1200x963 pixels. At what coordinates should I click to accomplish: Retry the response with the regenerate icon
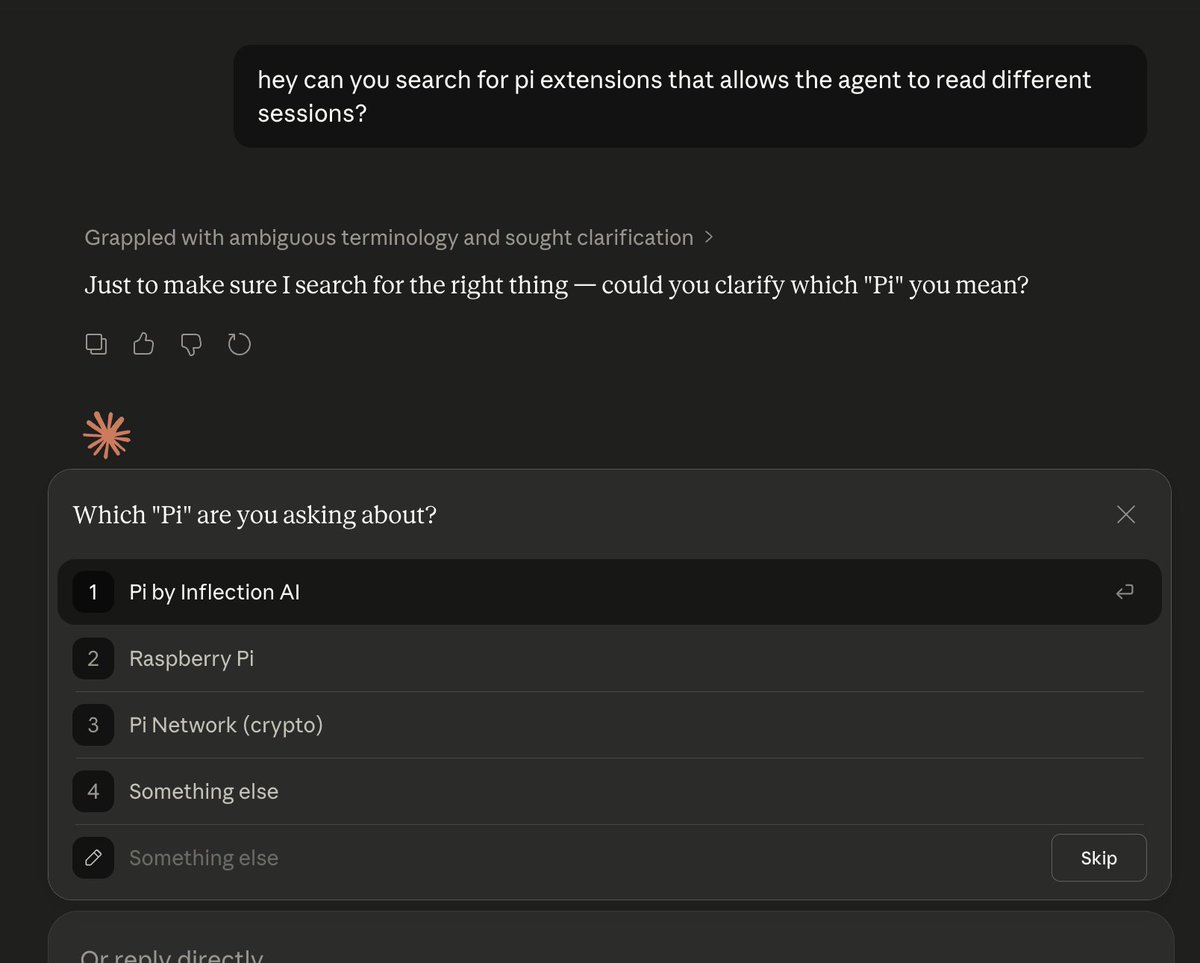[x=239, y=345]
